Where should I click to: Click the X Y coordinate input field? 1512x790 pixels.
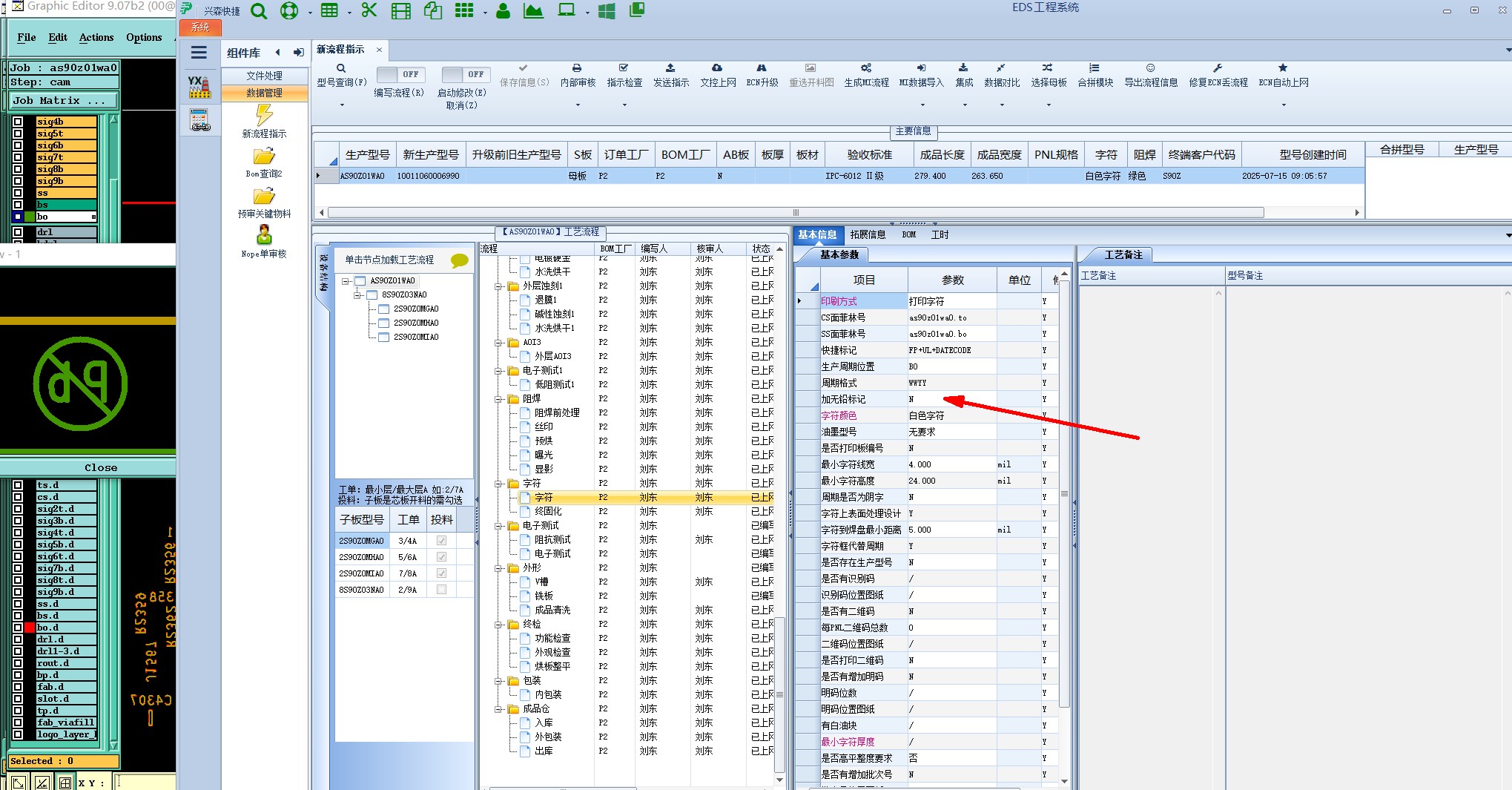click(x=145, y=783)
